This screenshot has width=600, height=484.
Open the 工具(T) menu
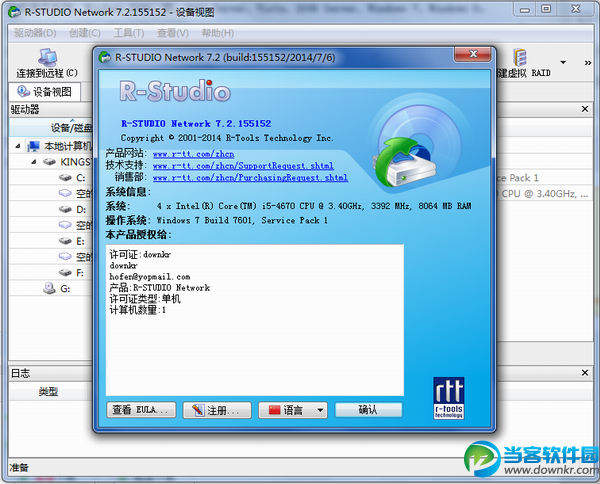pyautogui.click(x=129, y=33)
